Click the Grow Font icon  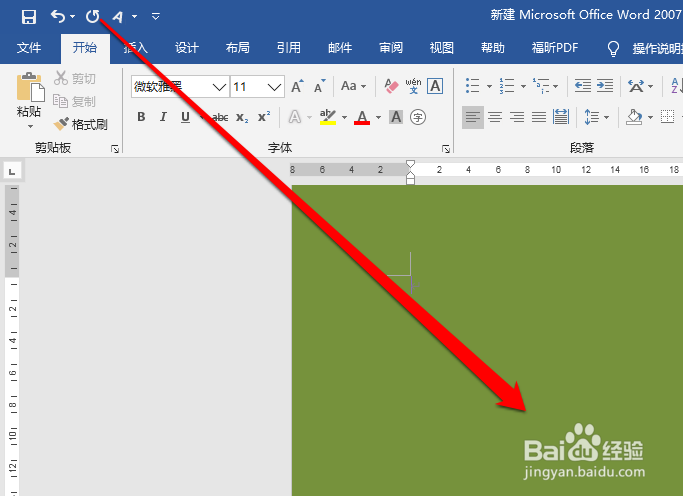coord(298,86)
